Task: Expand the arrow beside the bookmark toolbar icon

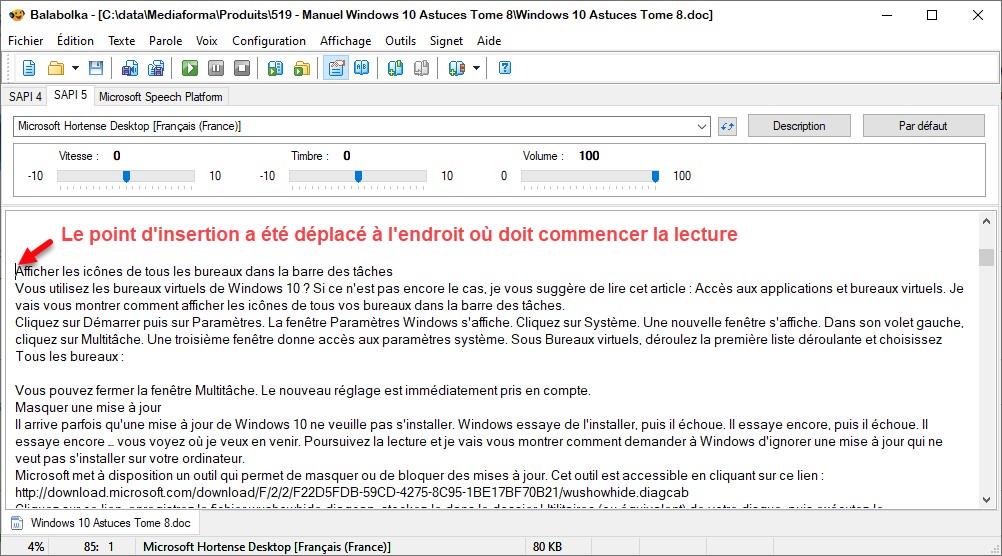Action: click(x=476, y=68)
